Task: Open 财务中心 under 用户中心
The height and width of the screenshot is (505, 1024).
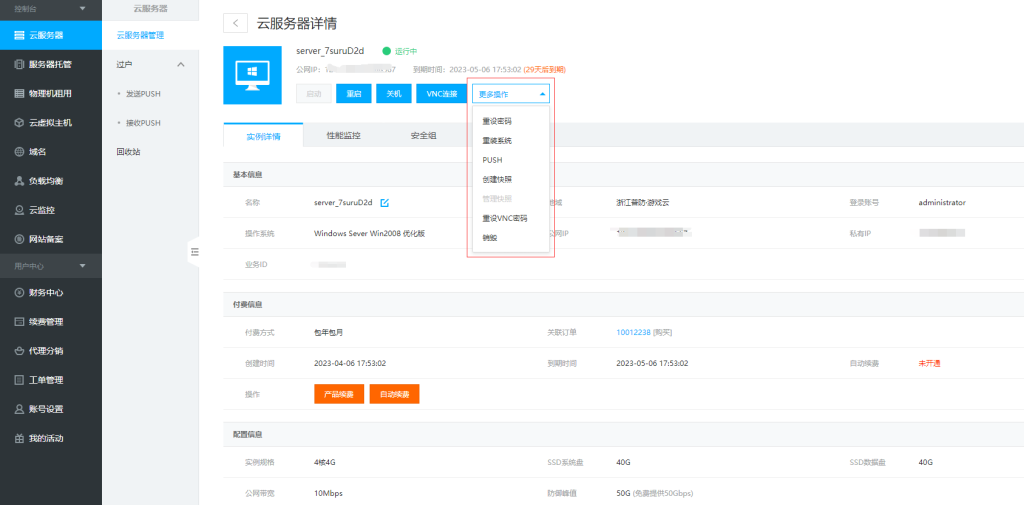Action: click(45, 293)
